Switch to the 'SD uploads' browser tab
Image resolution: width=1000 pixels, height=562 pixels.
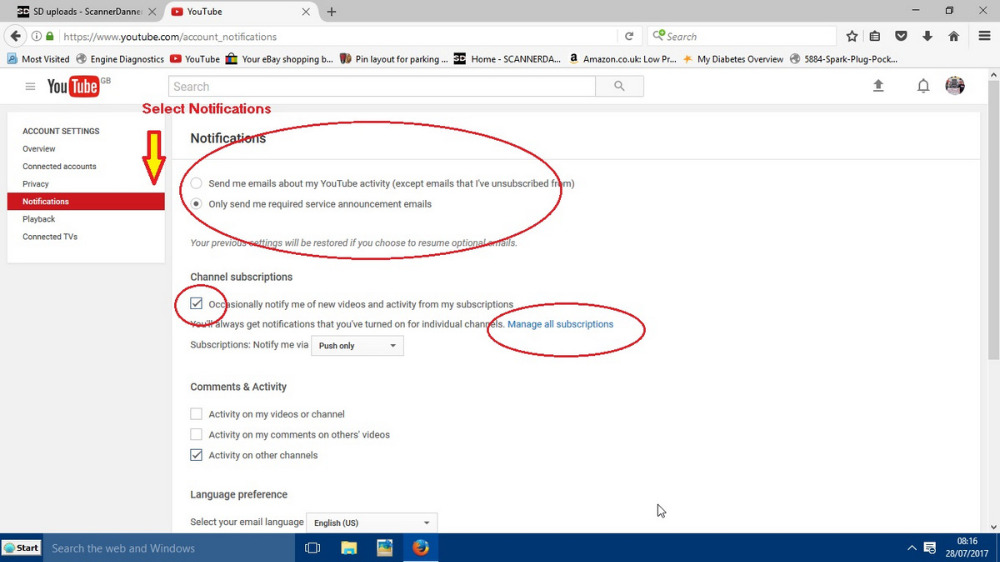point(80,12)
